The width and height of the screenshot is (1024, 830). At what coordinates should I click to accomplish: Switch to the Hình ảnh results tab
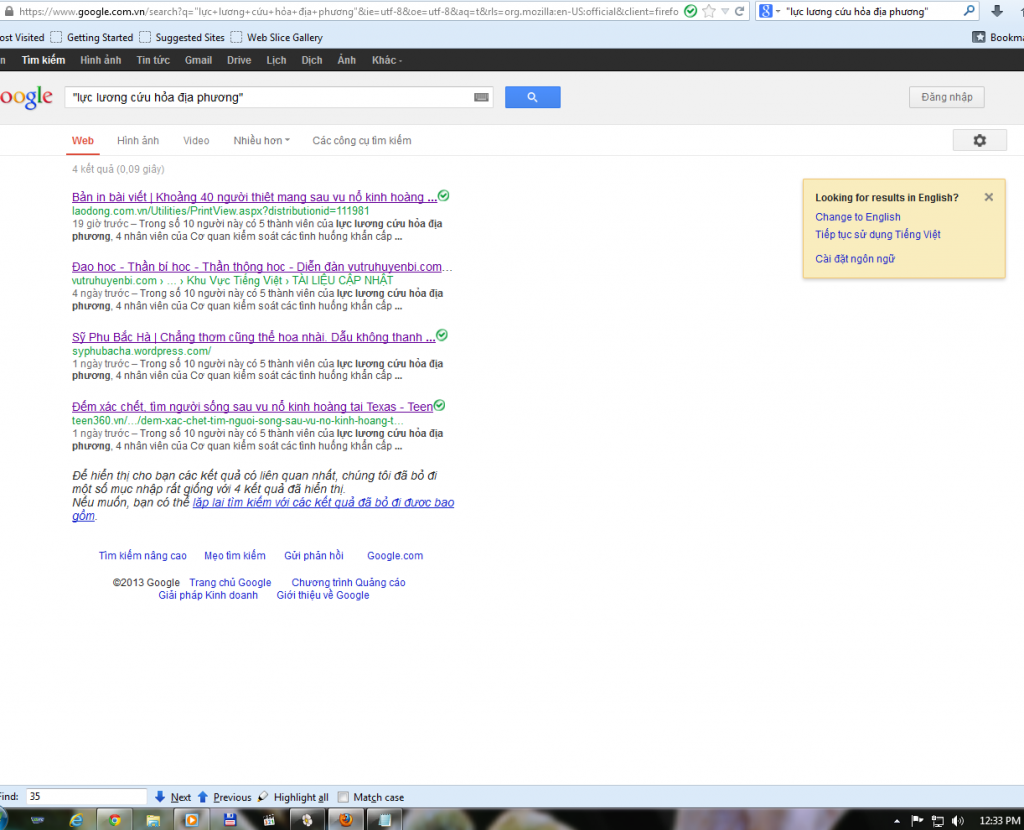138,140
